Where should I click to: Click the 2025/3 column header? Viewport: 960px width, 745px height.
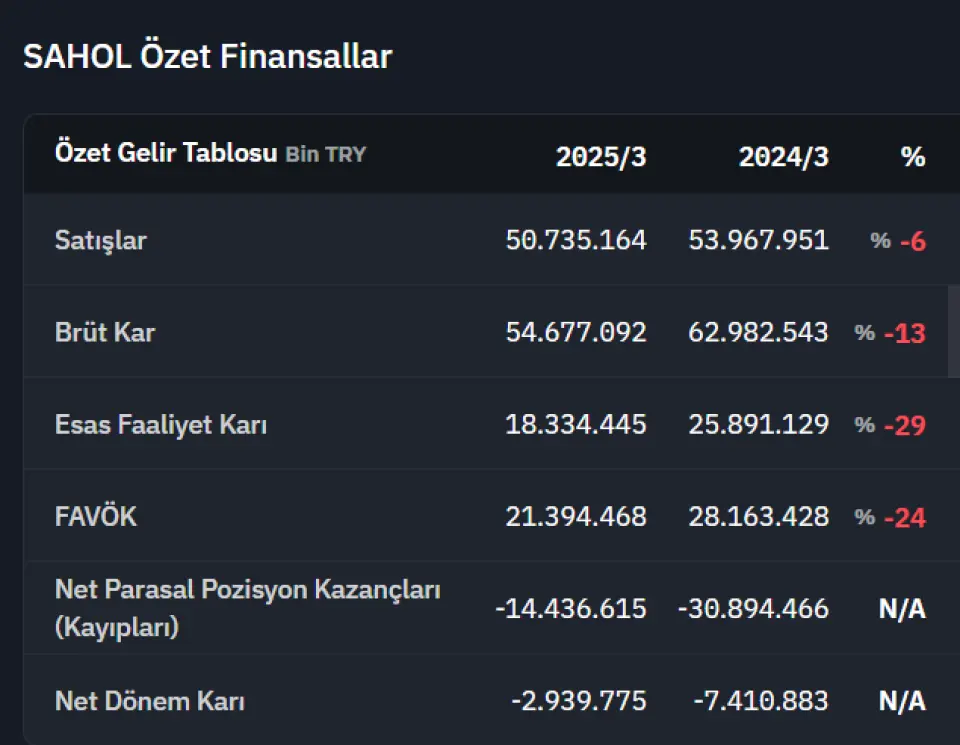(x=601, y=157)
